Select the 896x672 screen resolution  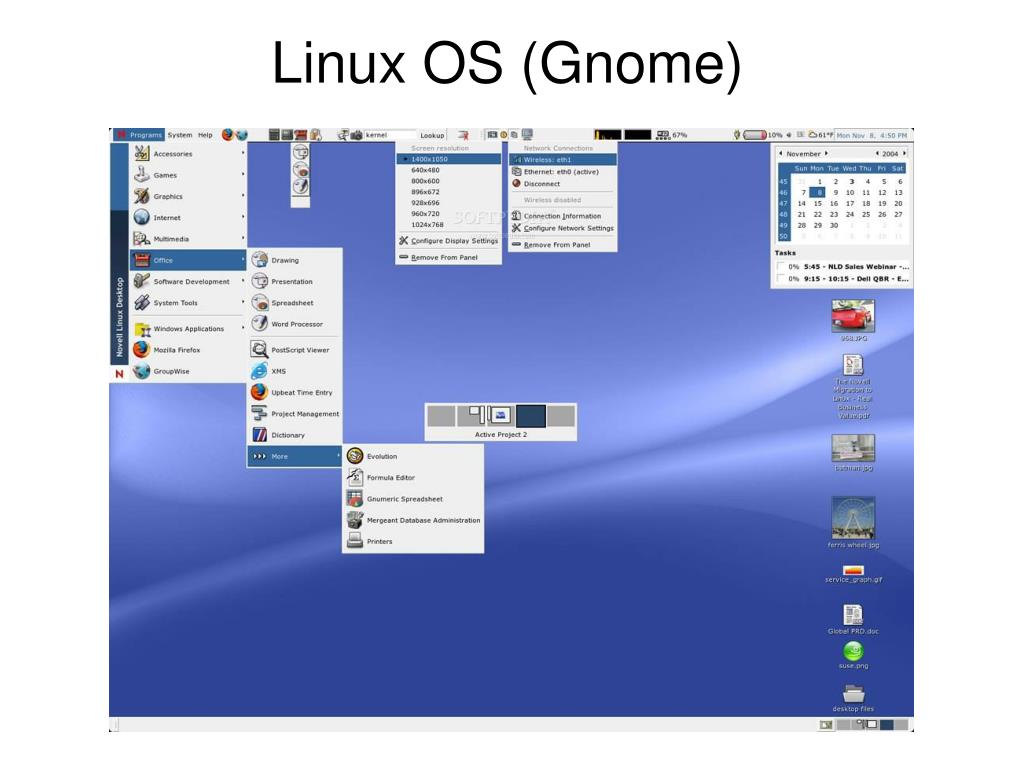pos(449,192)
